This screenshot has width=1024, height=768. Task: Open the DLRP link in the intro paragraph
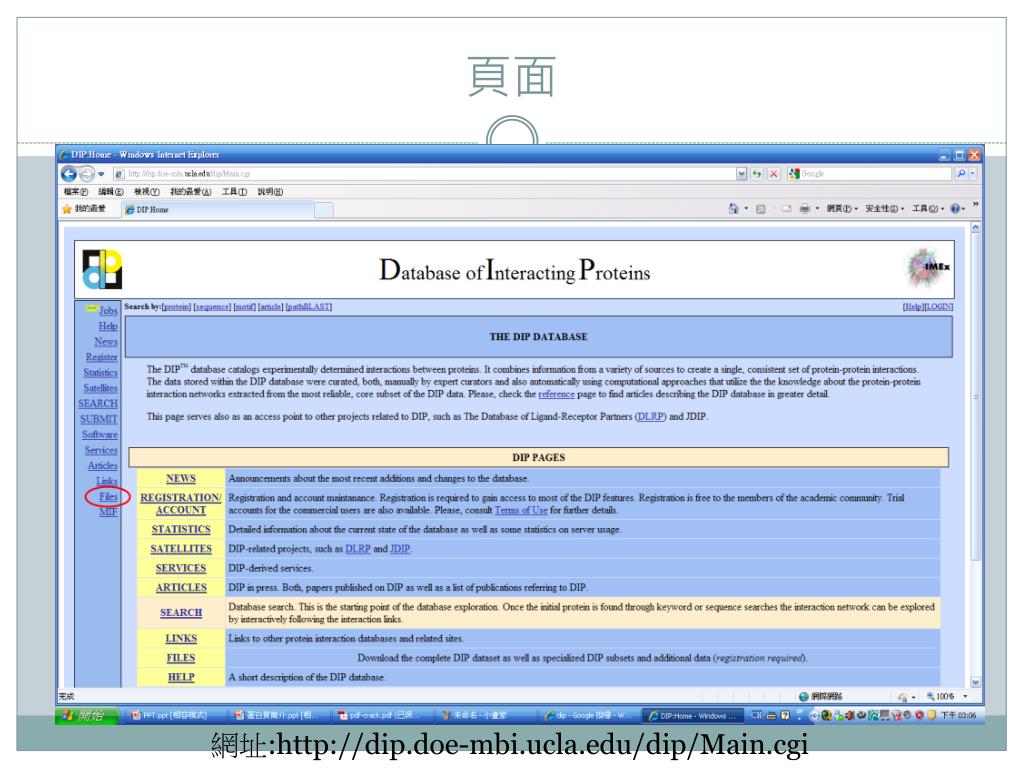tap(650, 417)
